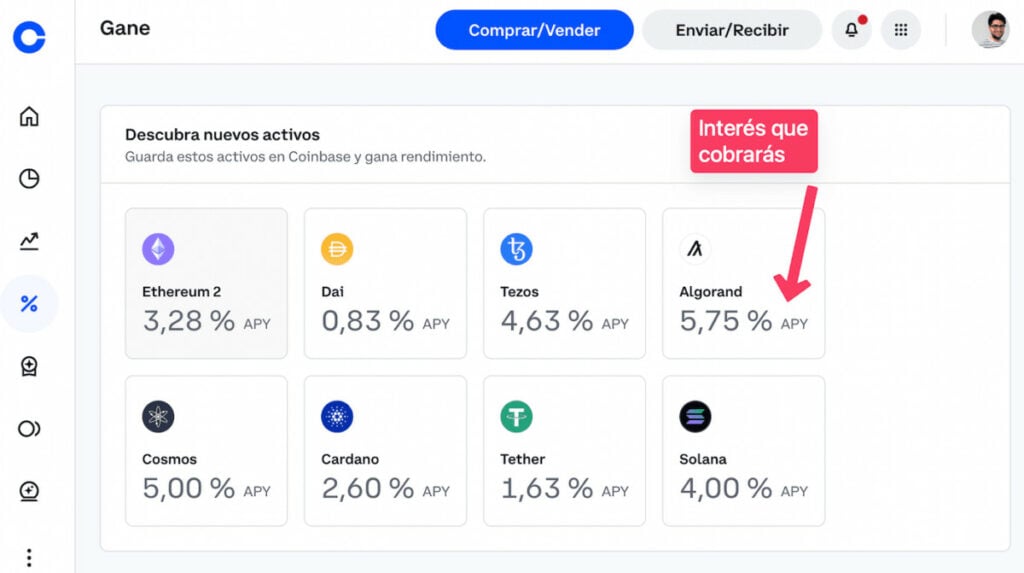Click the 0,83 % APY value

click(x=385, y=321)
